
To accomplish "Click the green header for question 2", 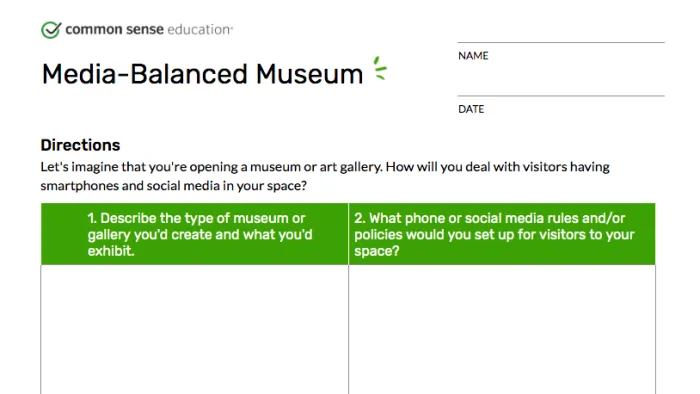I will coord(502,234).
